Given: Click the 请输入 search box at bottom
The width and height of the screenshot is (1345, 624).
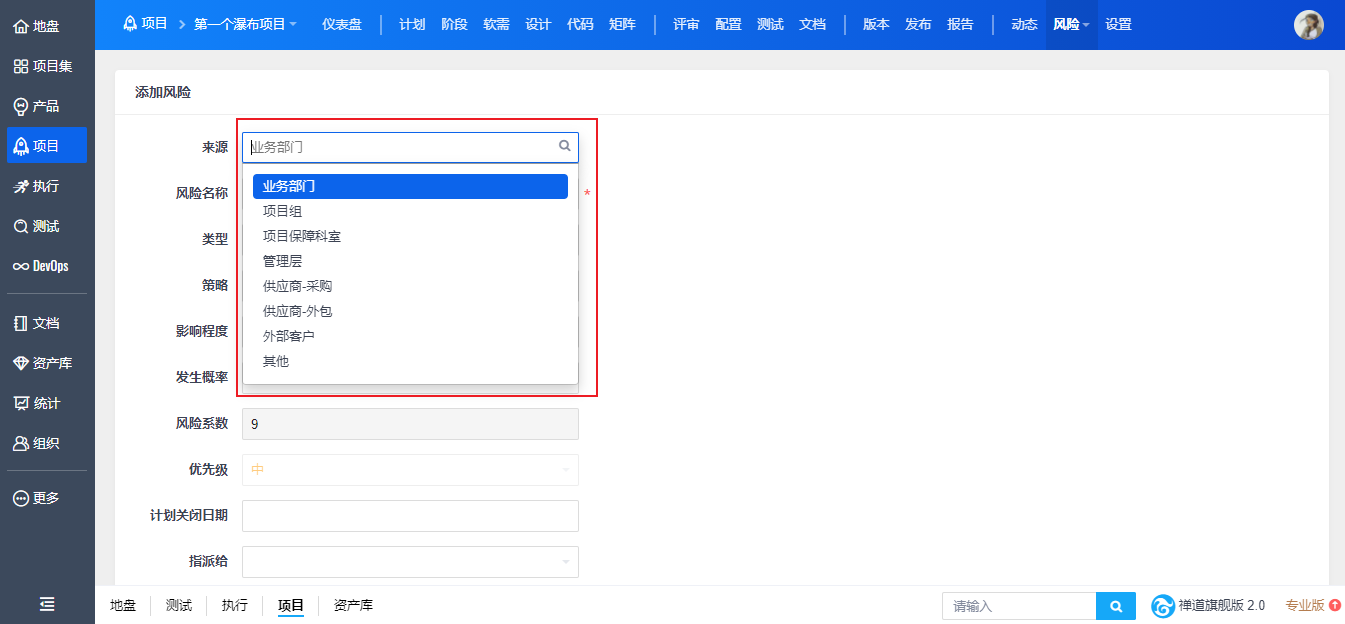Looking at the screenshot, I should [x=1019, y=606].
